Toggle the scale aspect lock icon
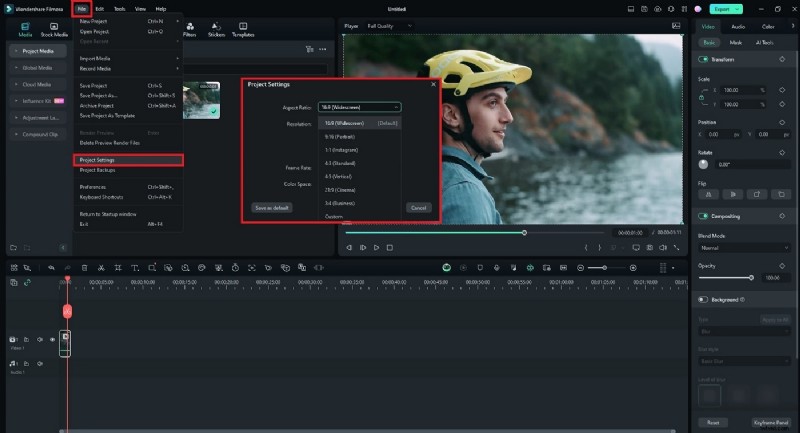The image size is (800, 433). click(702, 97)
